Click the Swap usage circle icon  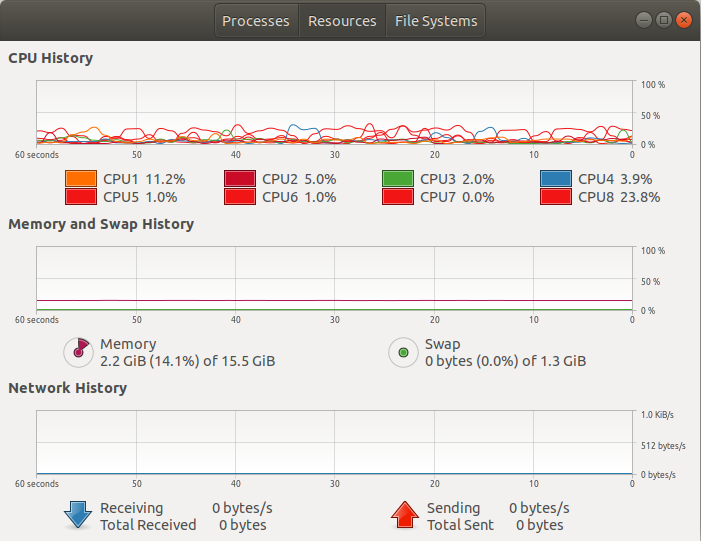[x=403, y=352]
